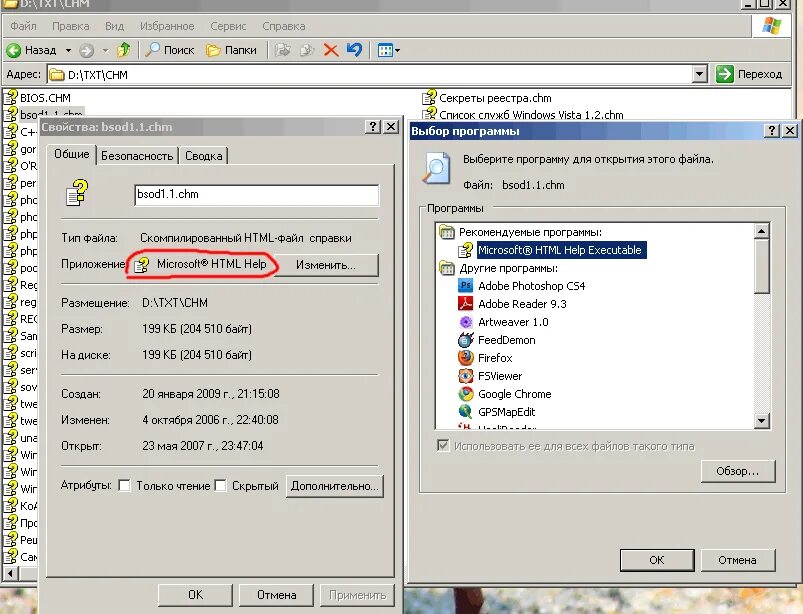Click the Copy To folder toolbar icon

click(x=307, y=50)
